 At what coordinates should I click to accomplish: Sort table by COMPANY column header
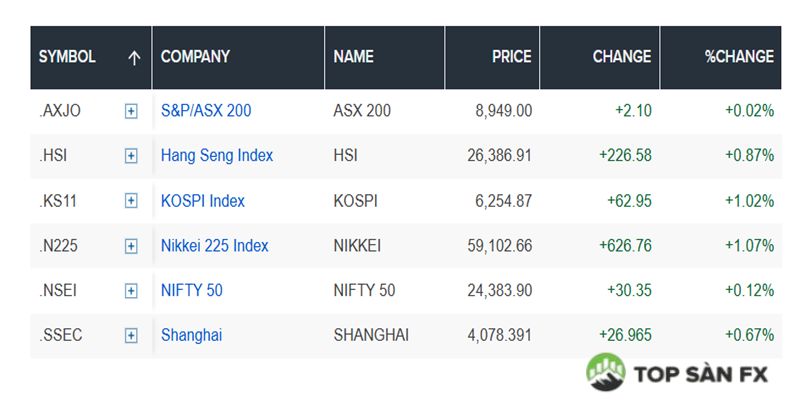click(x=195, y=57)
